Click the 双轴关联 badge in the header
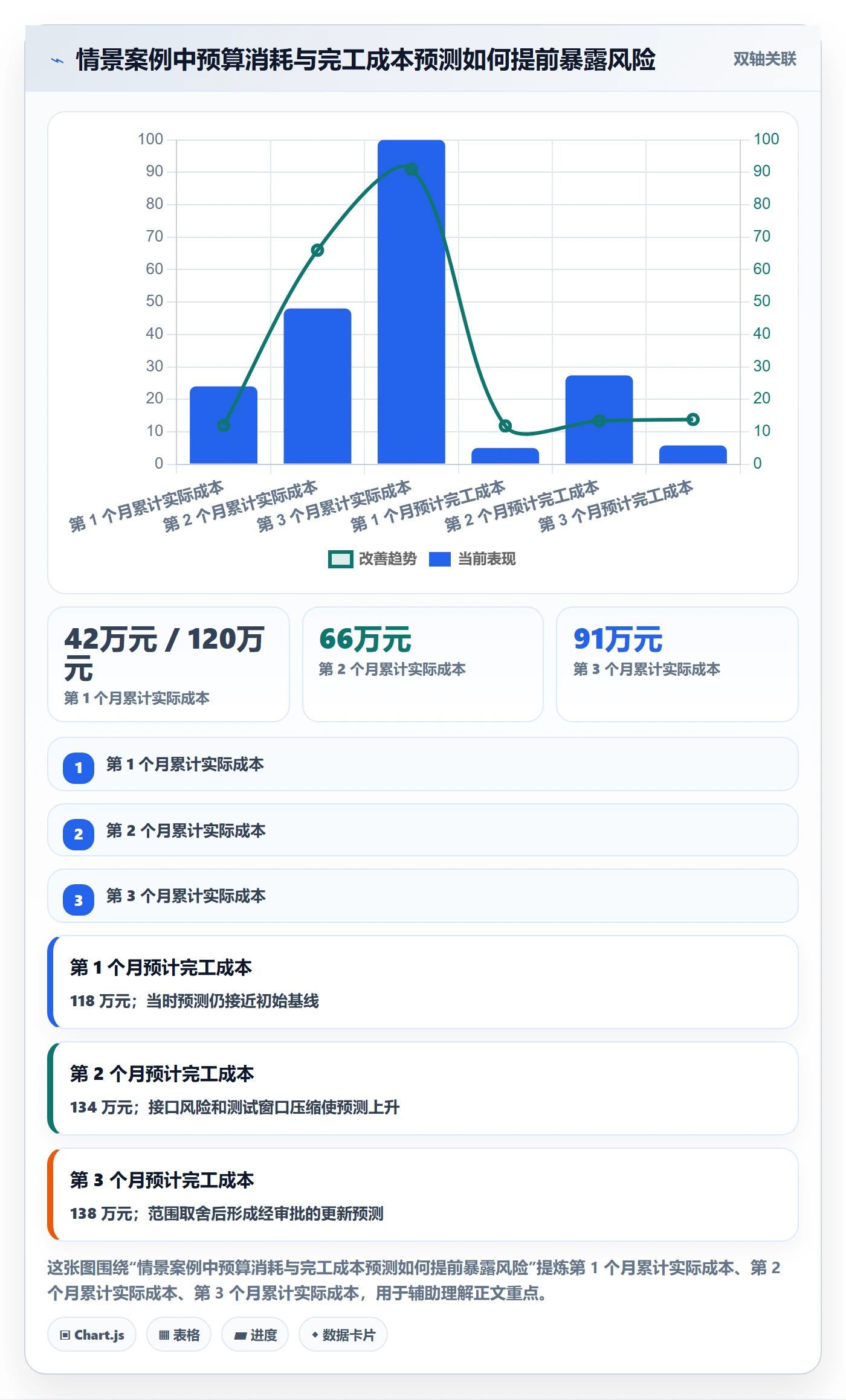 click(x=764, y=59)
